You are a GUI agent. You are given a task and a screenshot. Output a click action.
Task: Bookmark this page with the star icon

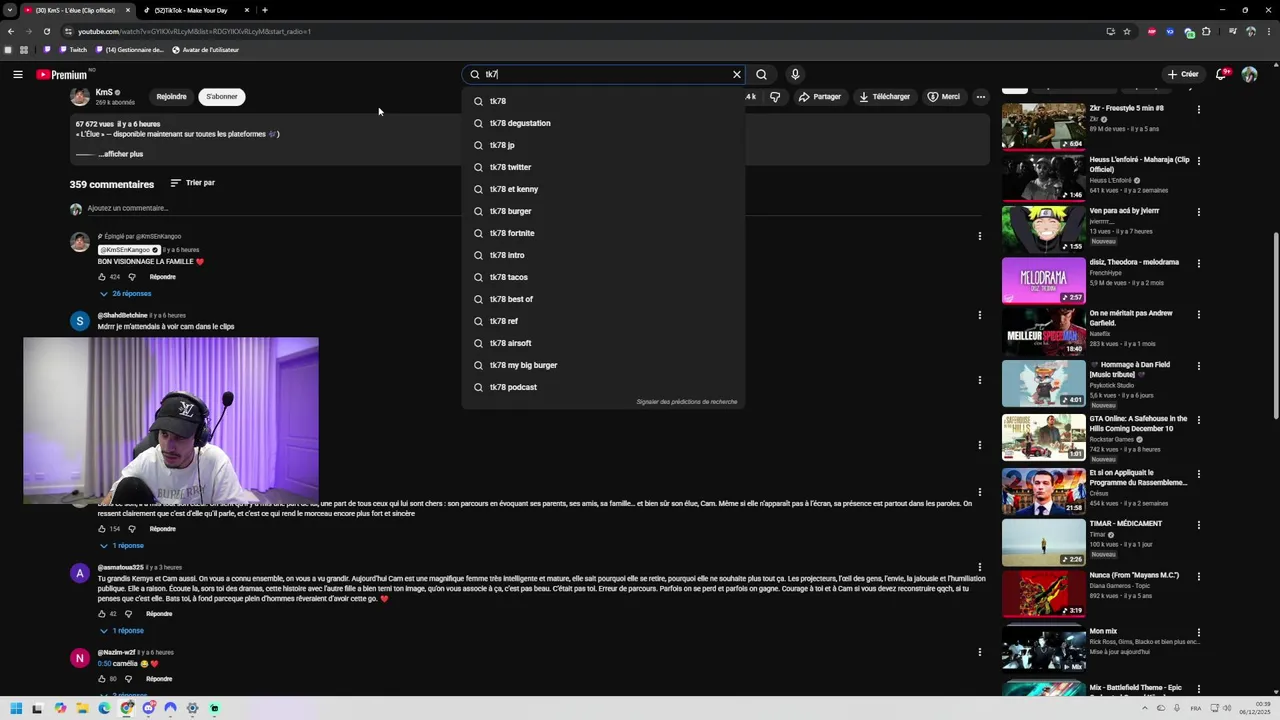coord(1127,31)
